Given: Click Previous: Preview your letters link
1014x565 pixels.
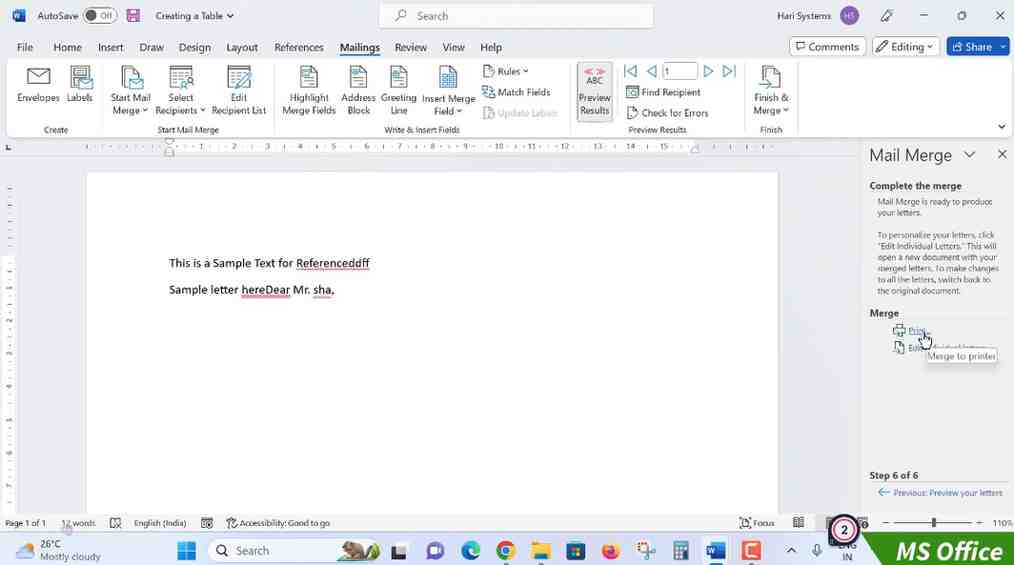Looking at the screenshot, I should pos(941,493).
